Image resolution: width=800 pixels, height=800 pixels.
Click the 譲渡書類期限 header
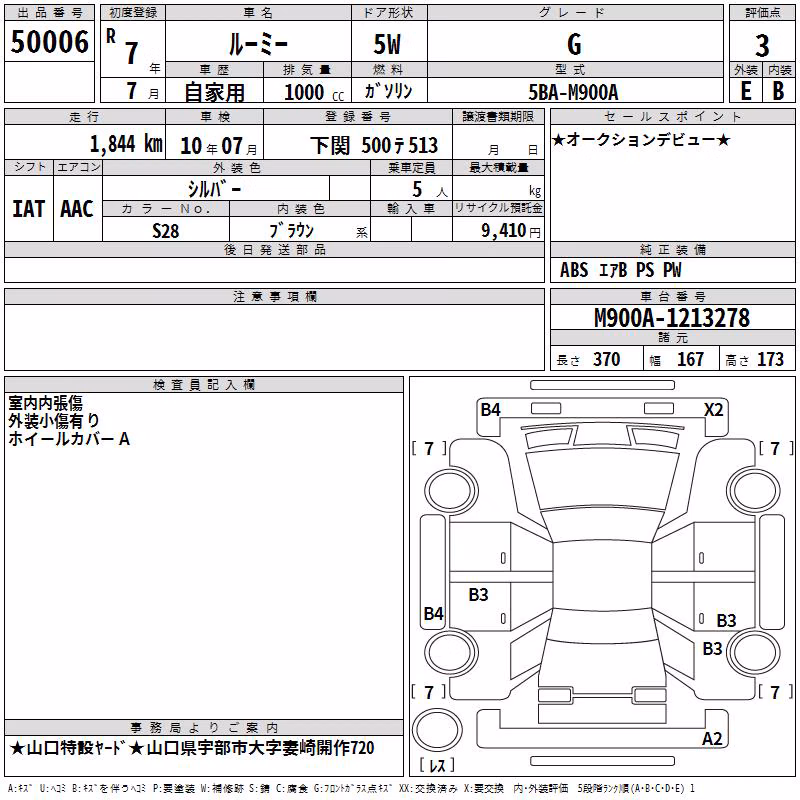(x=498, y=117)
